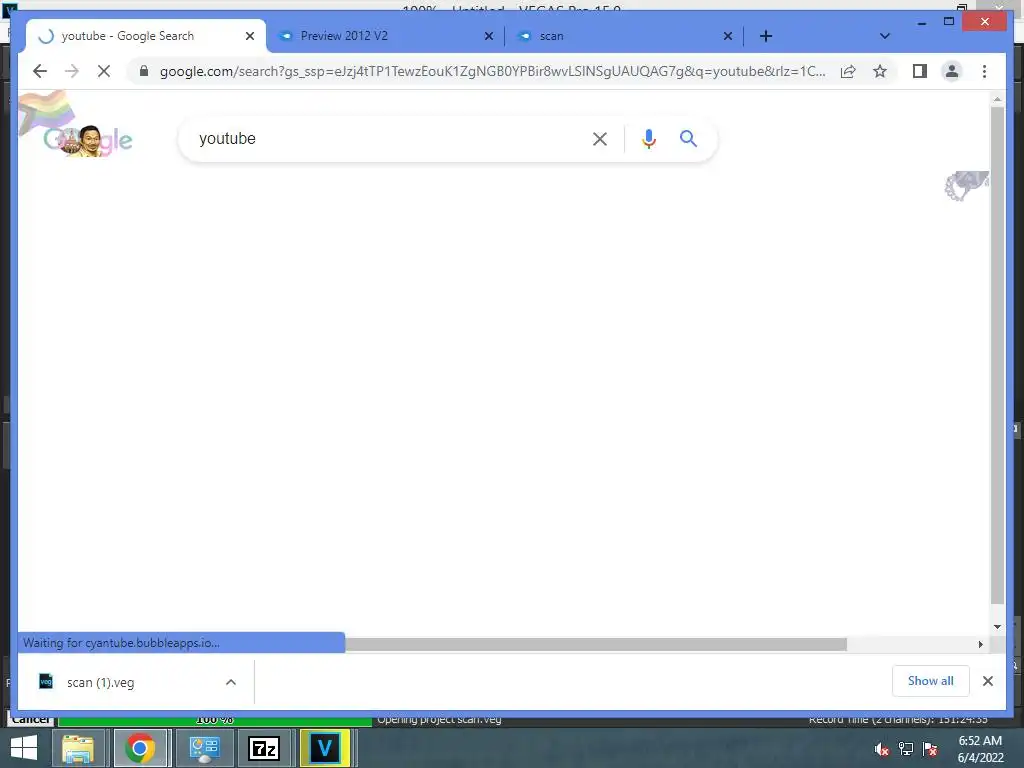
Task: Open the Action Center flag icon
Action: point(930,749)
